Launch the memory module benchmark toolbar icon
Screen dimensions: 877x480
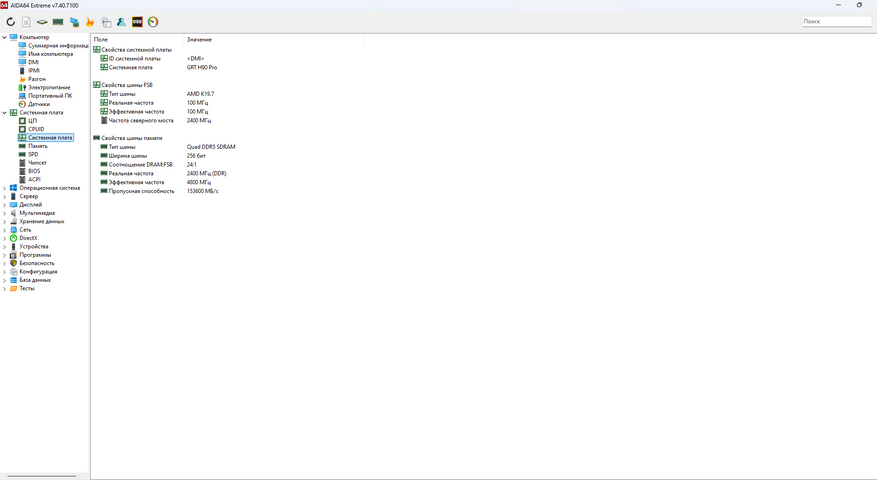coord(58,22)
